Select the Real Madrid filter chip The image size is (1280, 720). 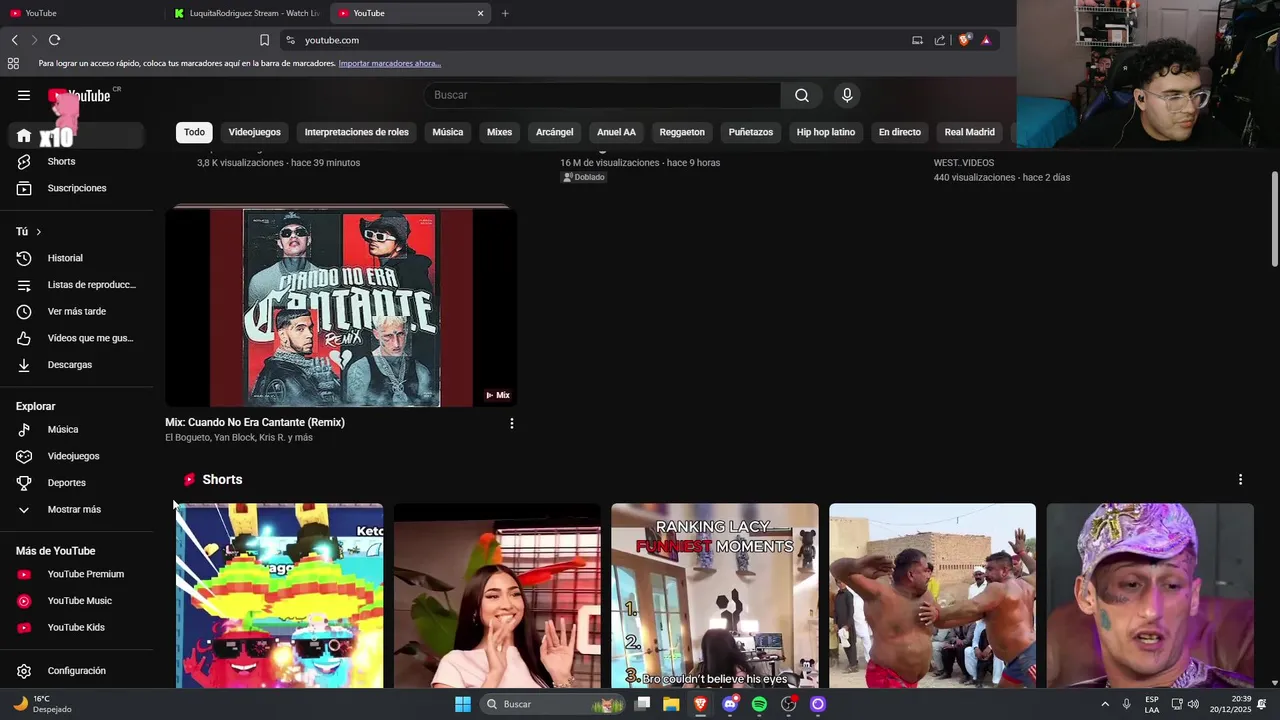[x=969, y=132]
